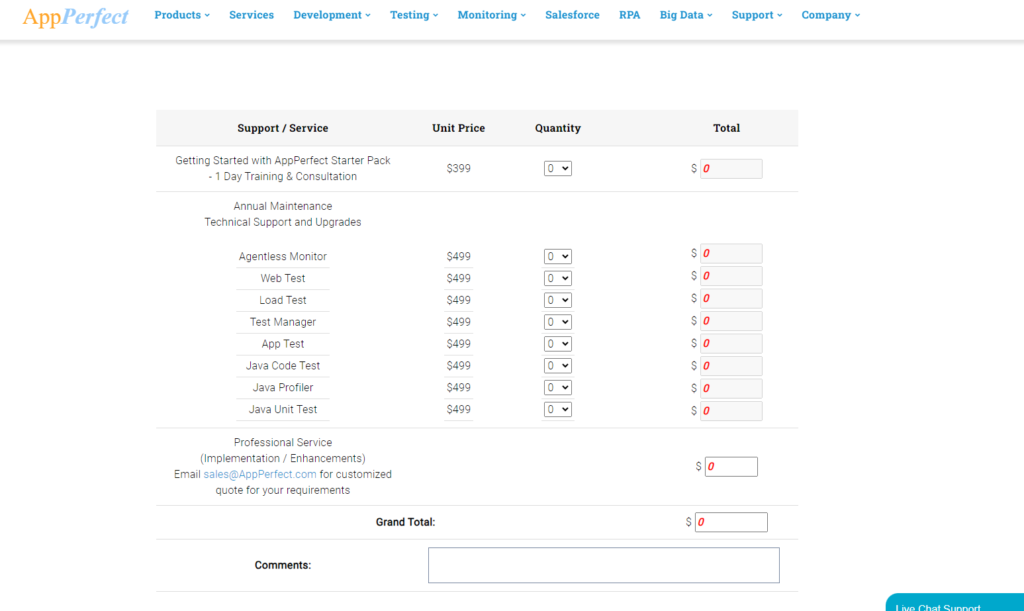Click the AppPerfect logo
The height and width of the screenshot is (611, 1024).
point(76,16)
